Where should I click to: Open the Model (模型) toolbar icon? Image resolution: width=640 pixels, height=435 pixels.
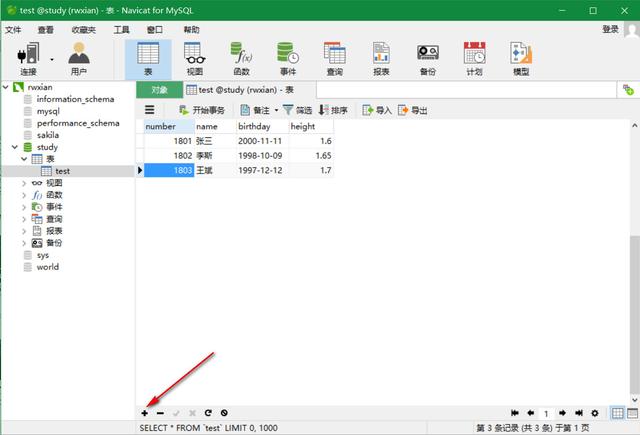coord(521,59)
